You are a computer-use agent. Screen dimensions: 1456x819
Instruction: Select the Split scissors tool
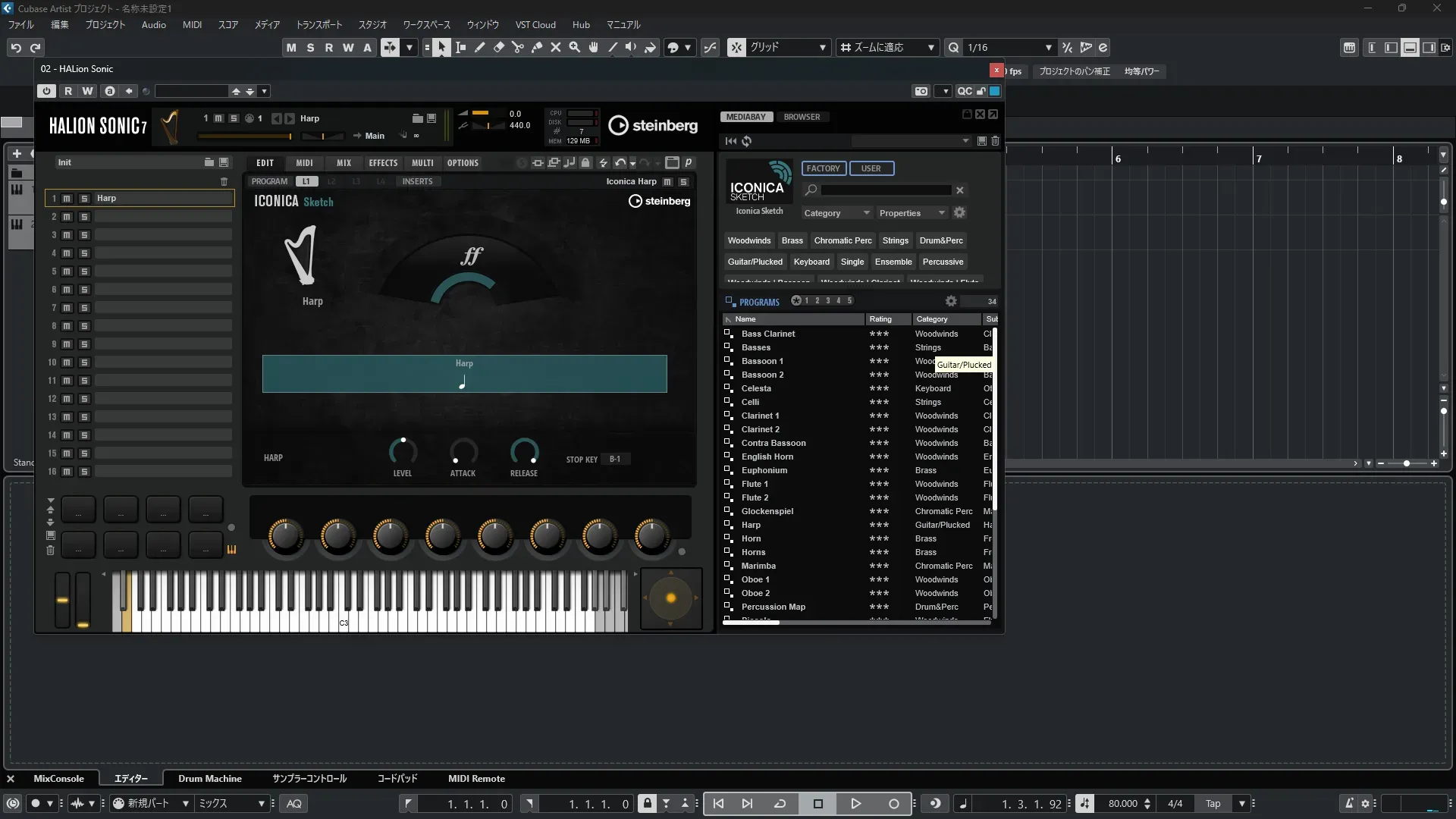click(x=517, y=47)
